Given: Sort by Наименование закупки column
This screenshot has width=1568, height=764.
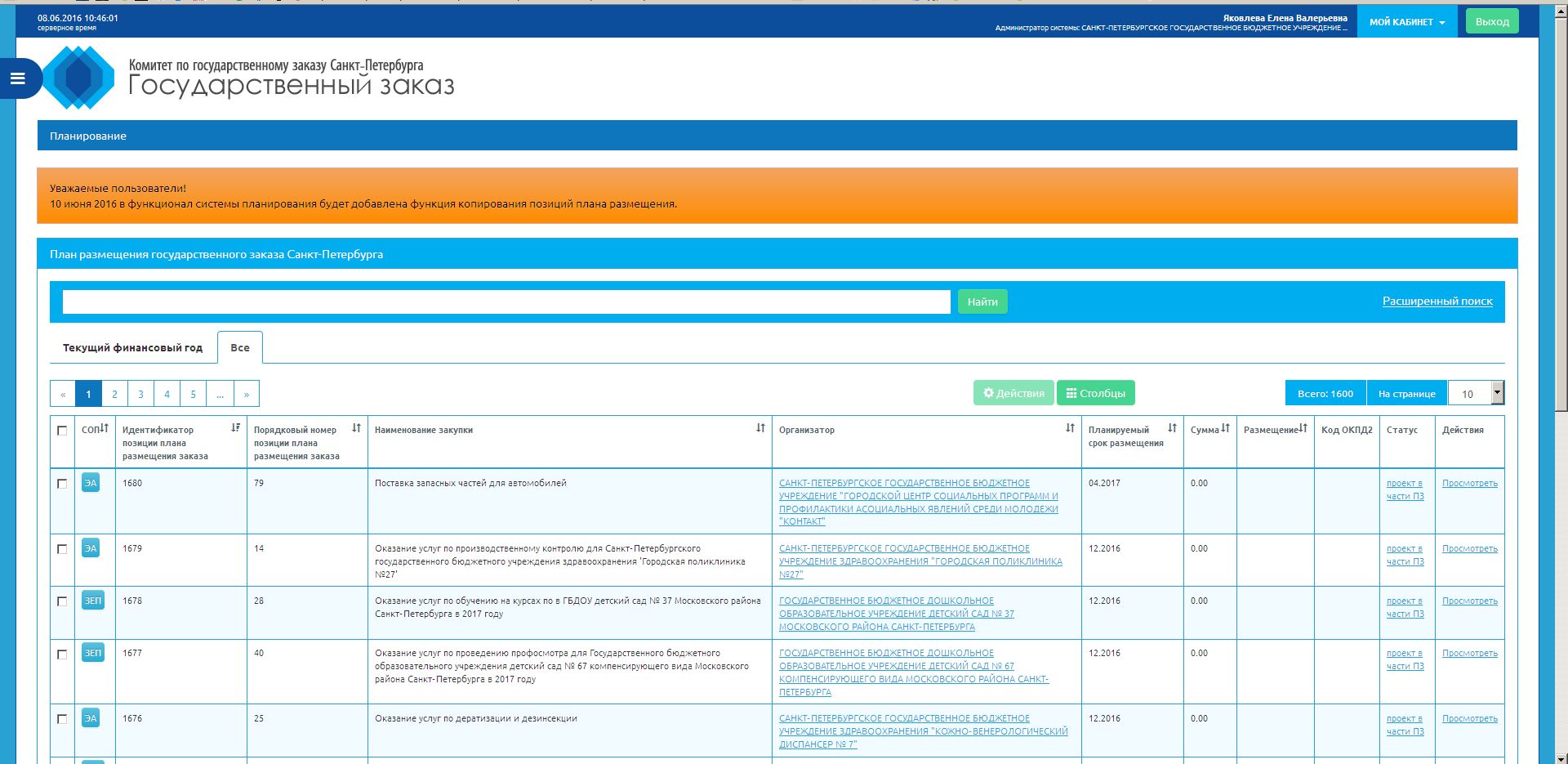Looking at the screenshot, I should (760, 427).
